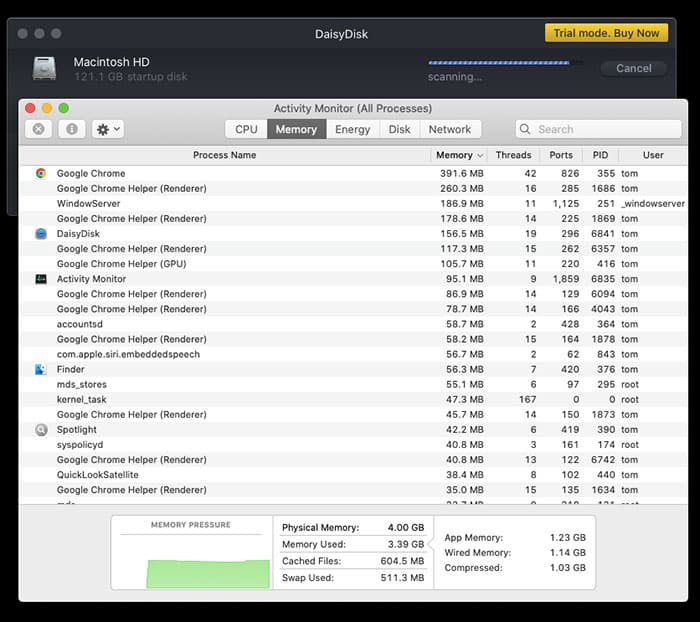The height and width of the screenshot is (622, 700).
Task: Select the WindowServer process row
Action: pos(354,204)
